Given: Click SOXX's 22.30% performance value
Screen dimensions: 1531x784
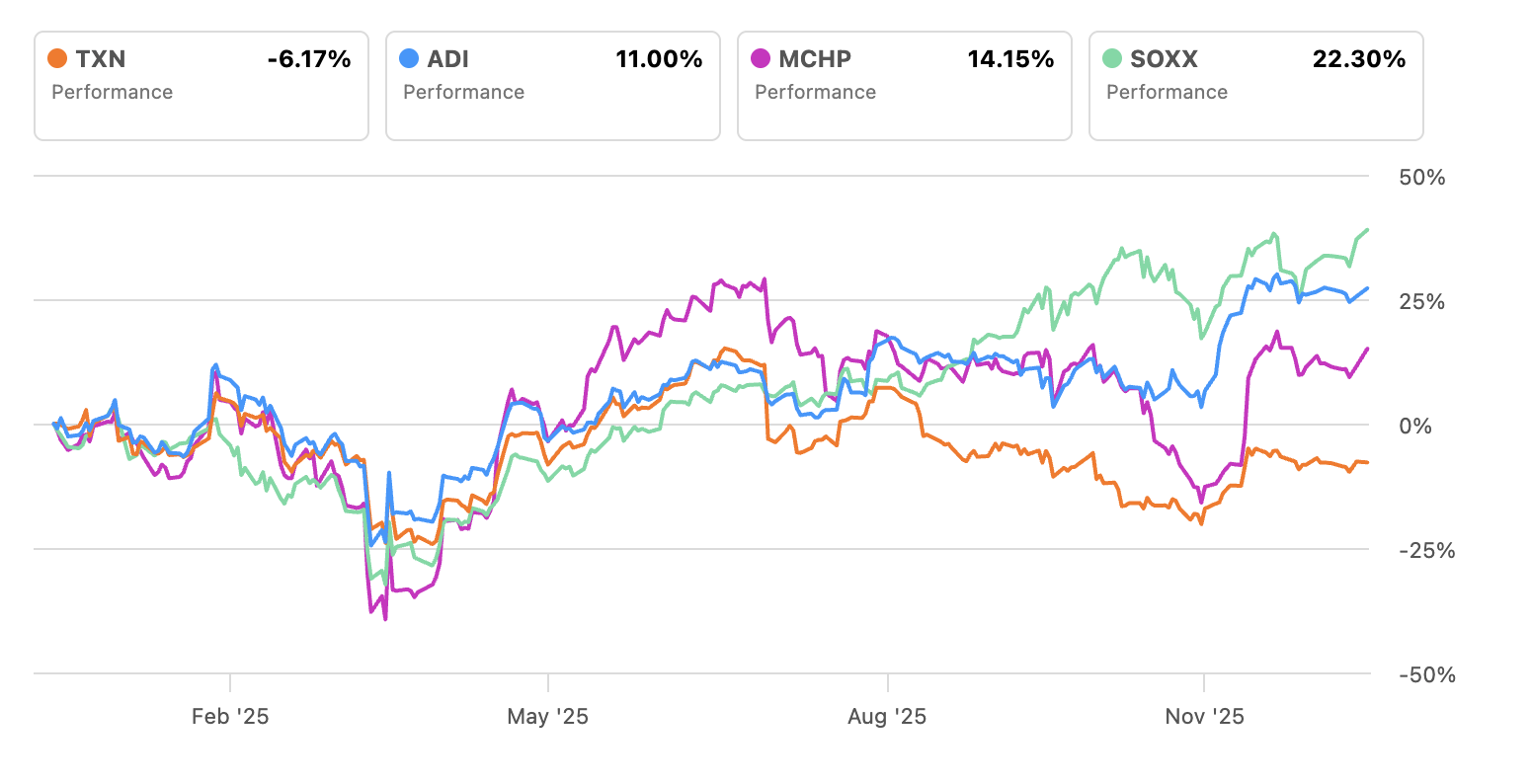Looking at the screenshot, I should (1359, 59).
